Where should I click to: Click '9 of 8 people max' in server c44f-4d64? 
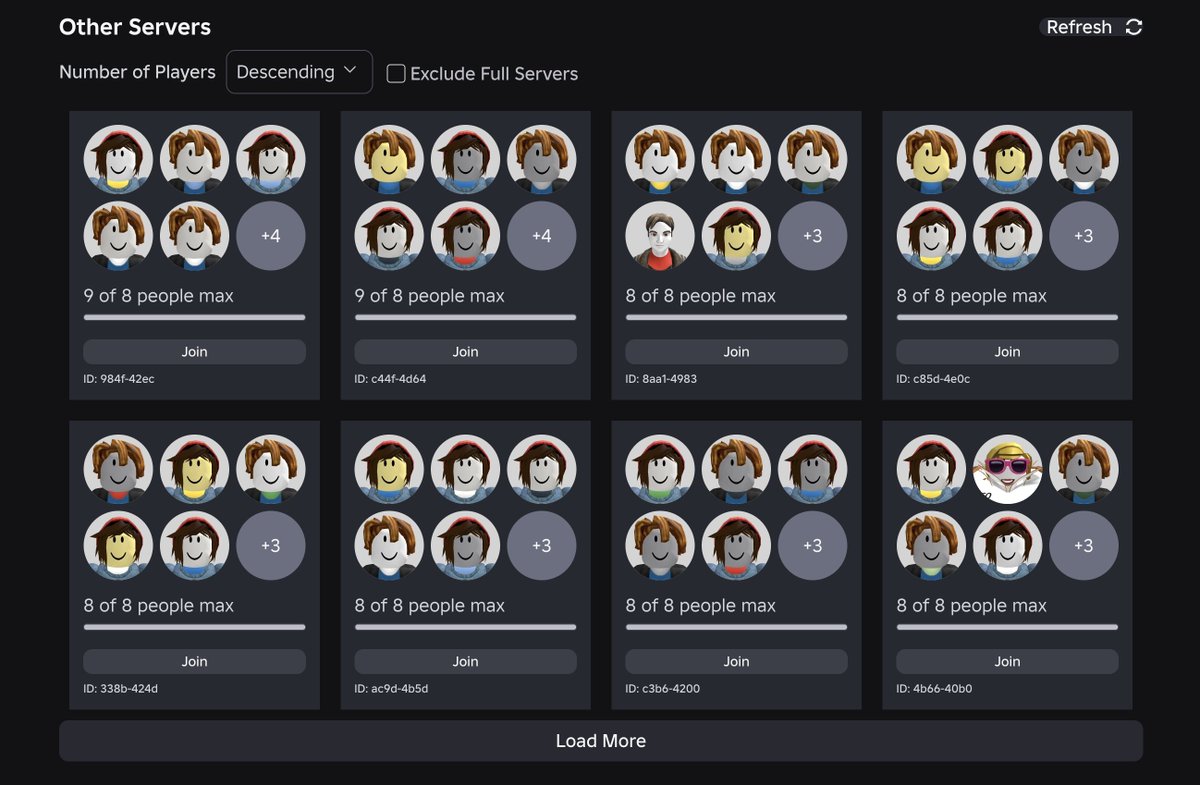(x=429, y=296)
